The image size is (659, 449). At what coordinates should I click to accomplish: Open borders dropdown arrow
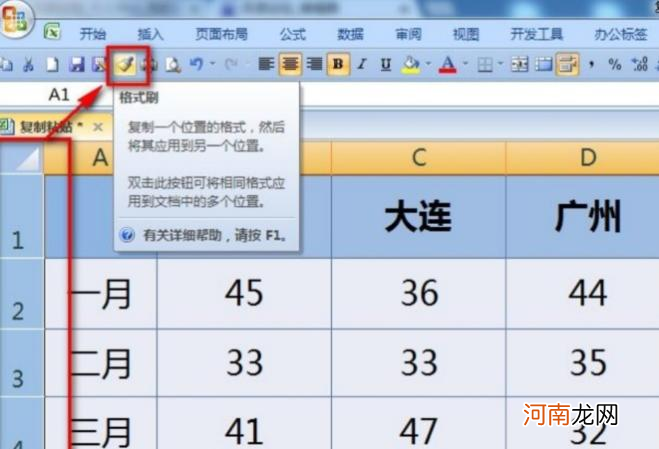500,64
